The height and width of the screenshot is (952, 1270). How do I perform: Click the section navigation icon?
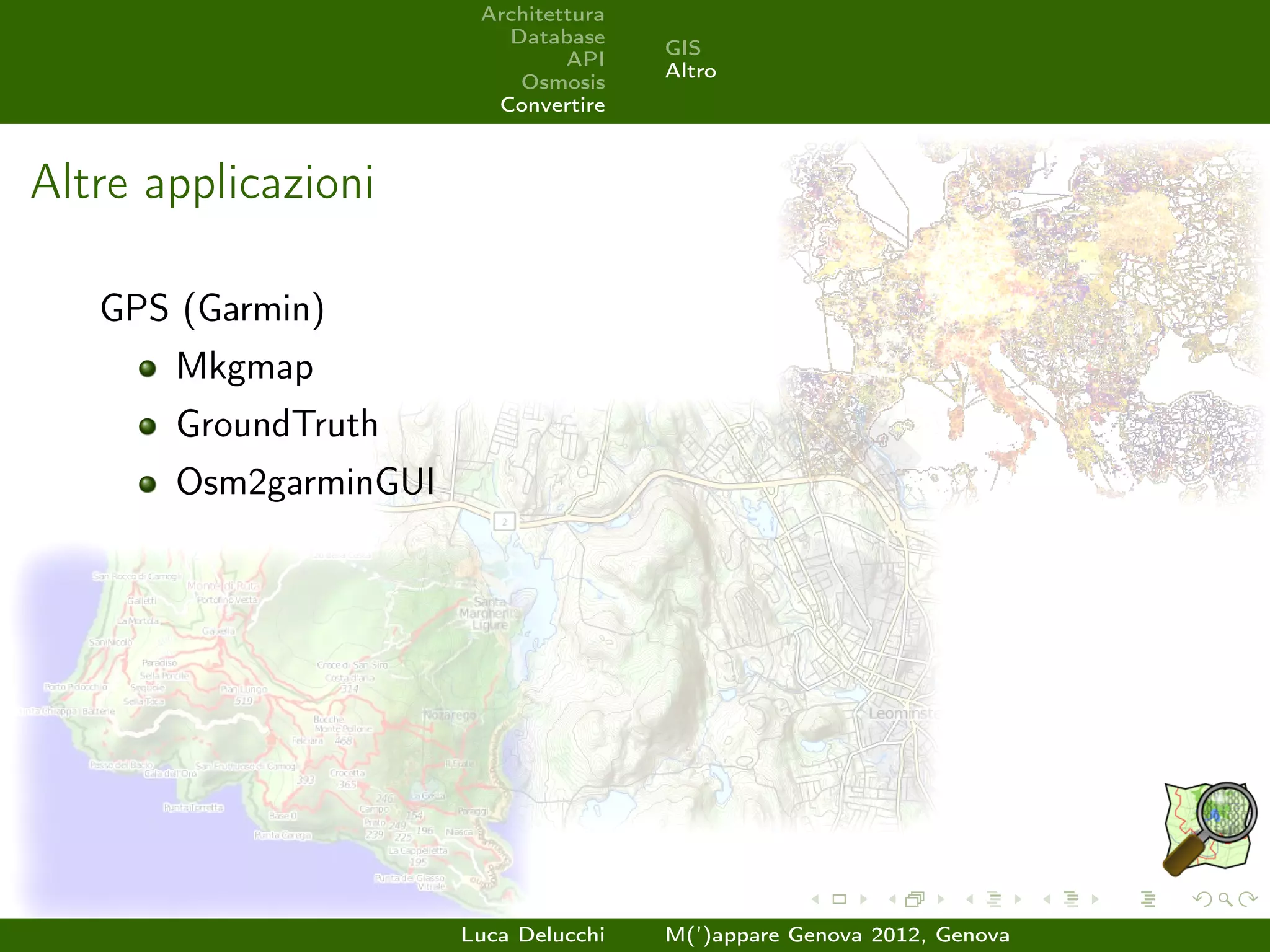click(x=1072, y=899)
